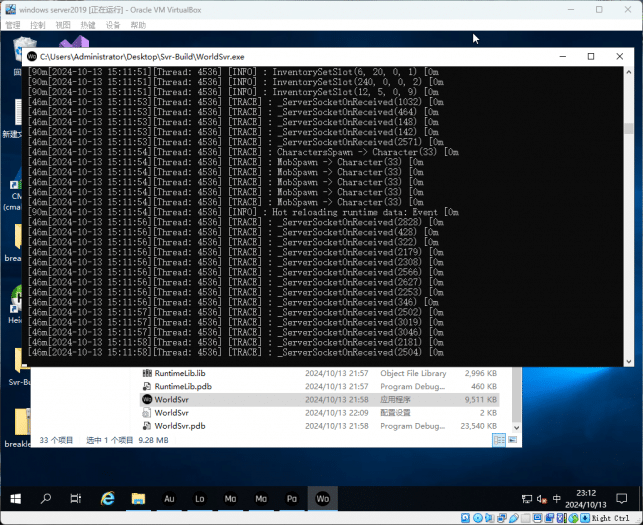Click the active Wo taskbar window button

pos(322,497)
